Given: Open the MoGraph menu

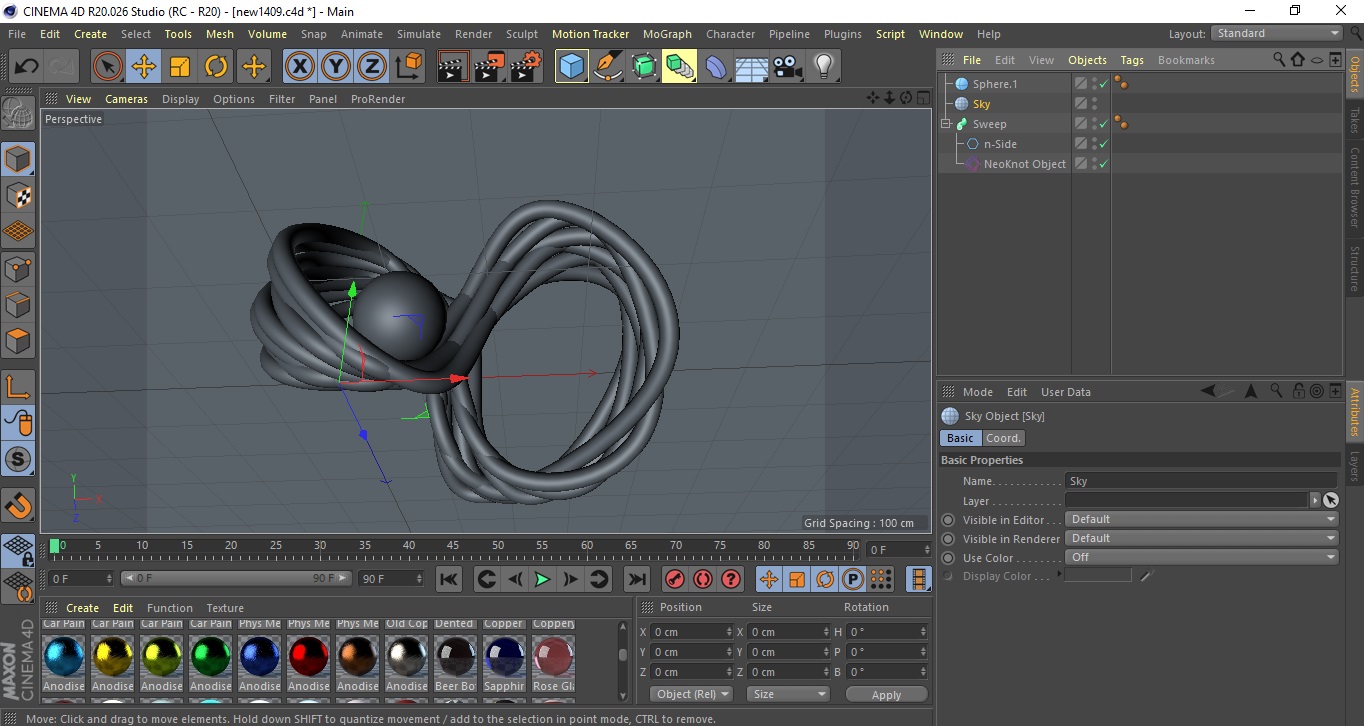Looking at the screenshot, I should click(x=666, y=34).
